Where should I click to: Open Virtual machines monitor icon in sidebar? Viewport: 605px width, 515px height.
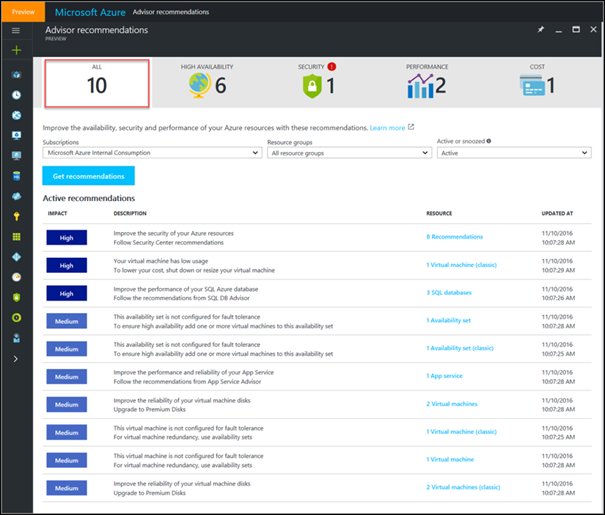pyautogui.click(x=16, y=155)
